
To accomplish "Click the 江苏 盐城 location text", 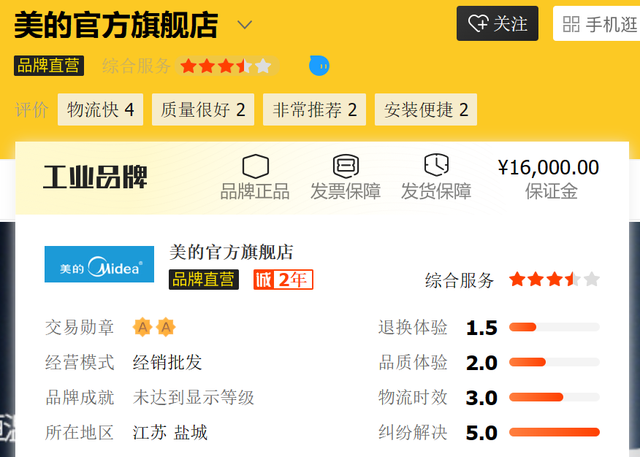I will (x=170, y=433).
